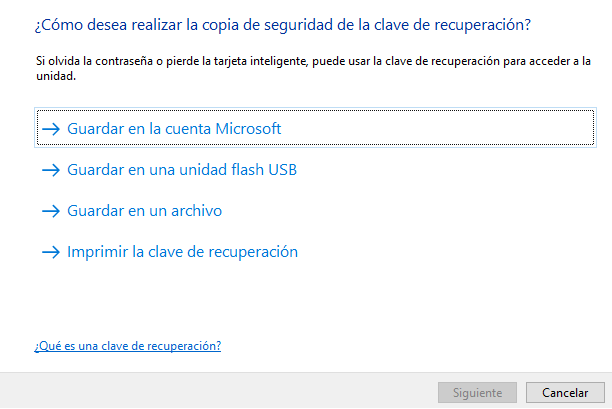Click the blue heading about copia de seguridad

(283, 25)
